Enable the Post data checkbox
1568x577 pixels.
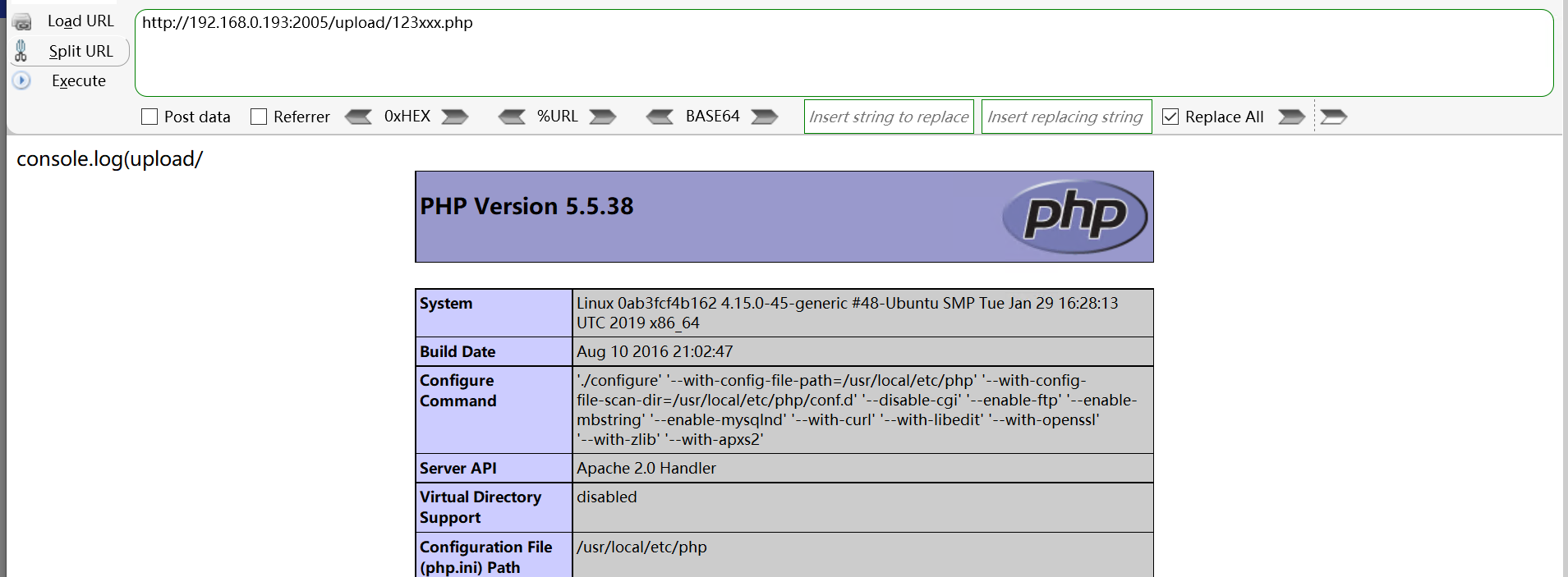(x=149, y=117)
